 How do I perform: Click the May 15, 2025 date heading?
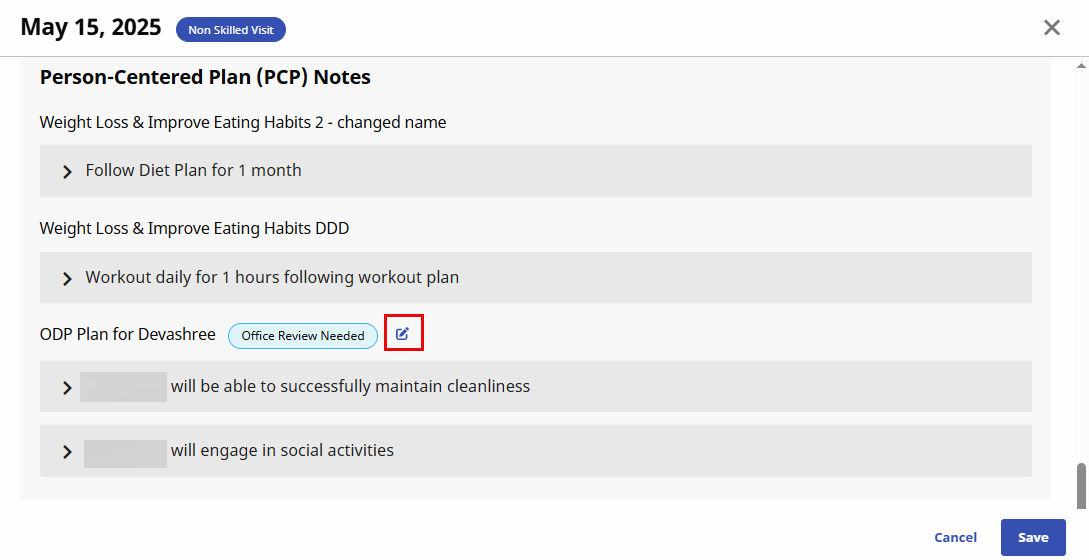click(x=91, y=28)
